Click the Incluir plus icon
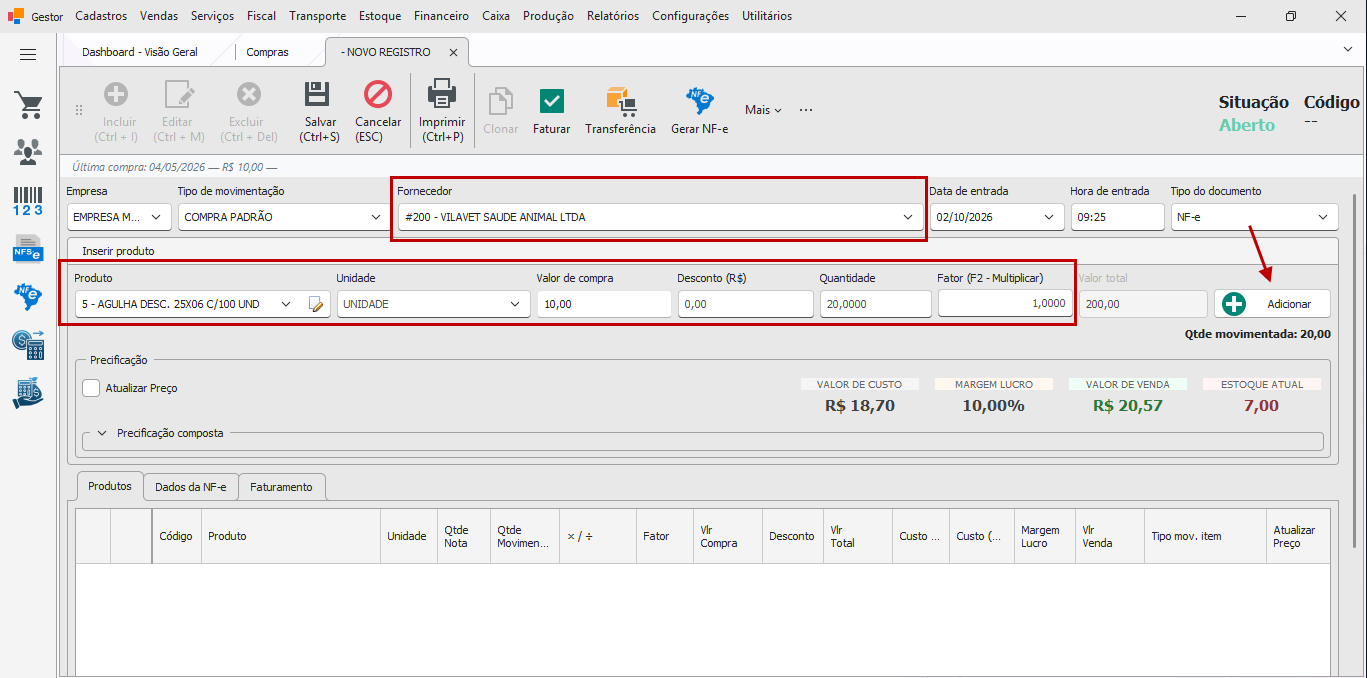The image size is (1367, 678). pyautogui.click(x=116, y=94)
